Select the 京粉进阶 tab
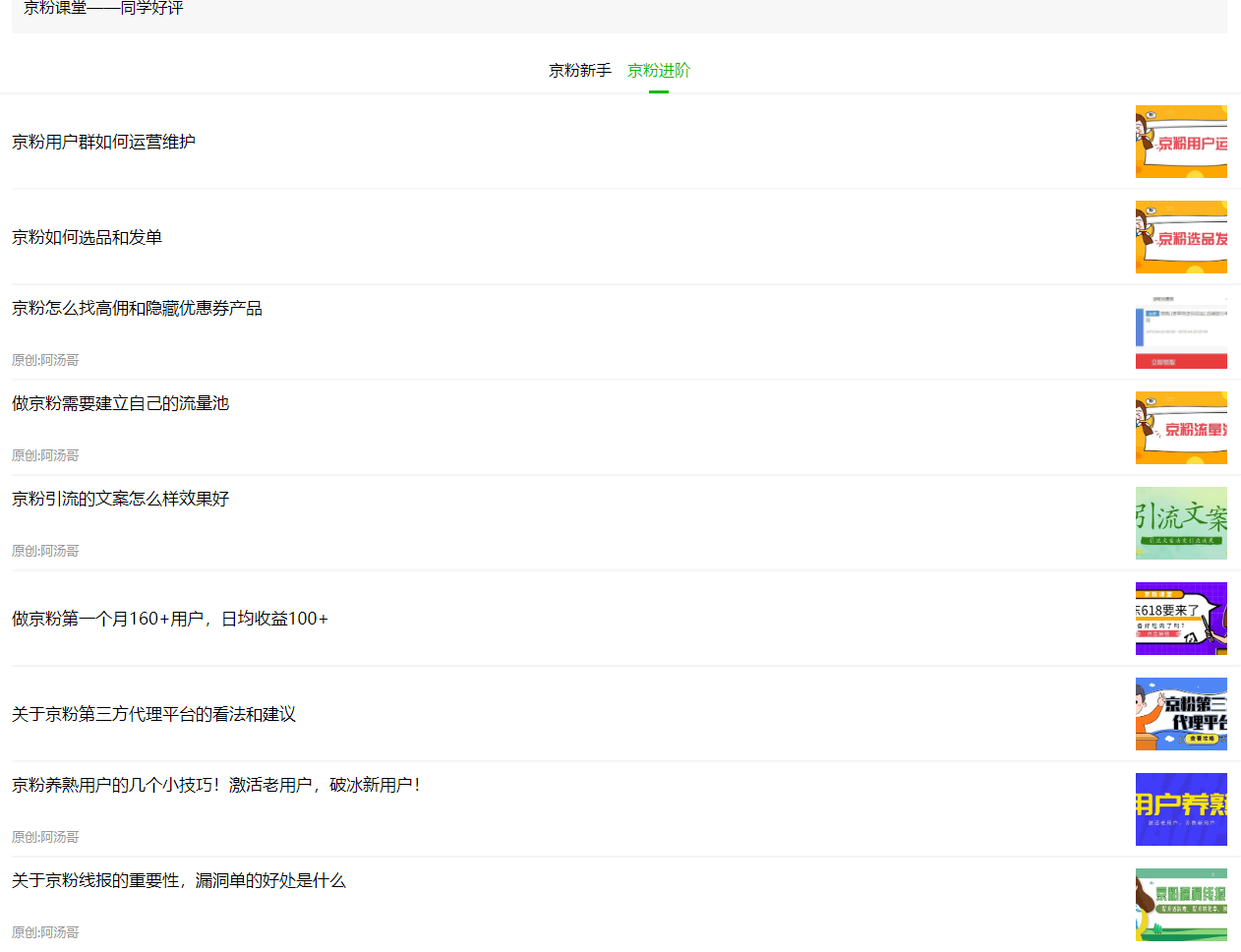 tap(658, 70)
